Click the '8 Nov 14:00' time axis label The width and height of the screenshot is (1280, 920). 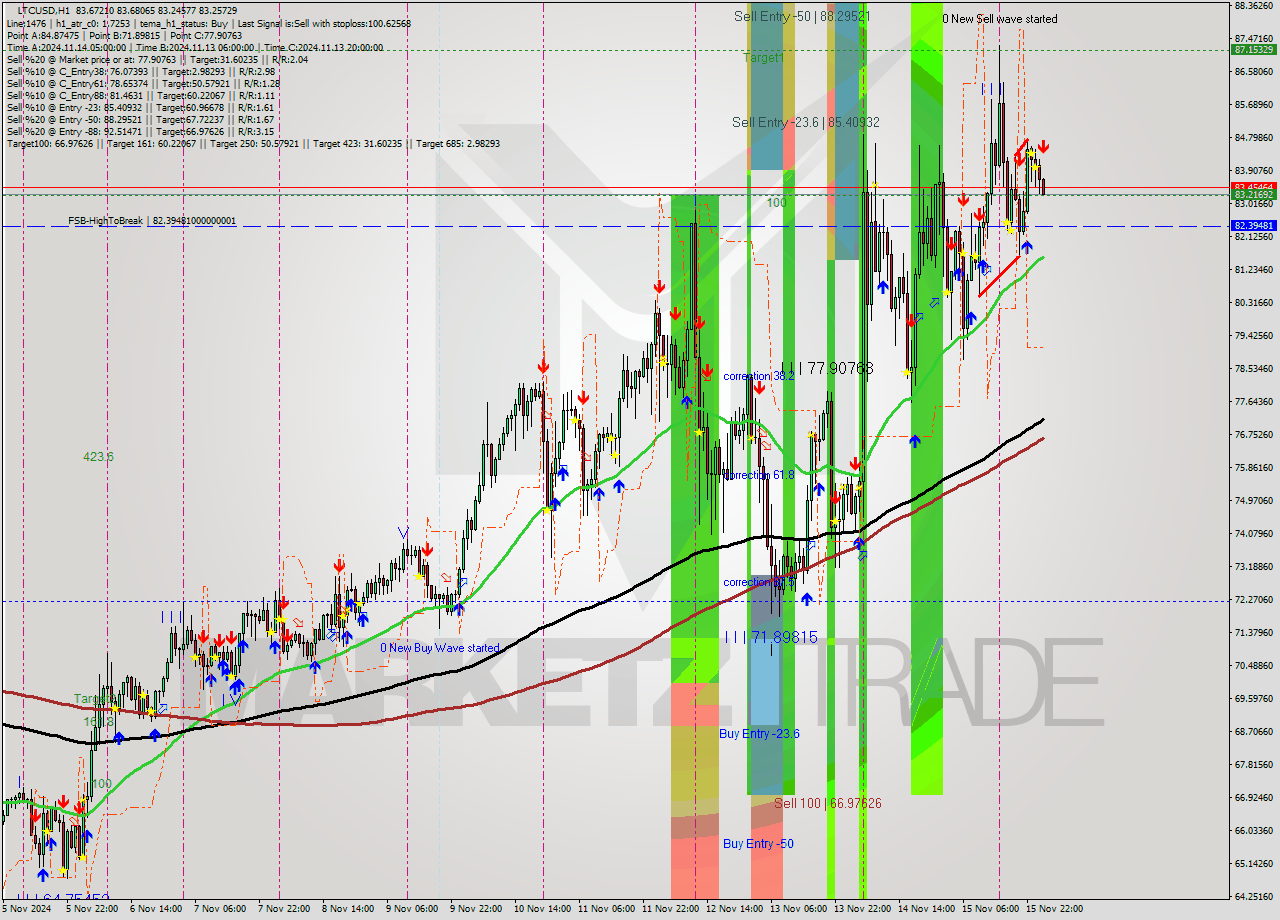tap(347, 910)
